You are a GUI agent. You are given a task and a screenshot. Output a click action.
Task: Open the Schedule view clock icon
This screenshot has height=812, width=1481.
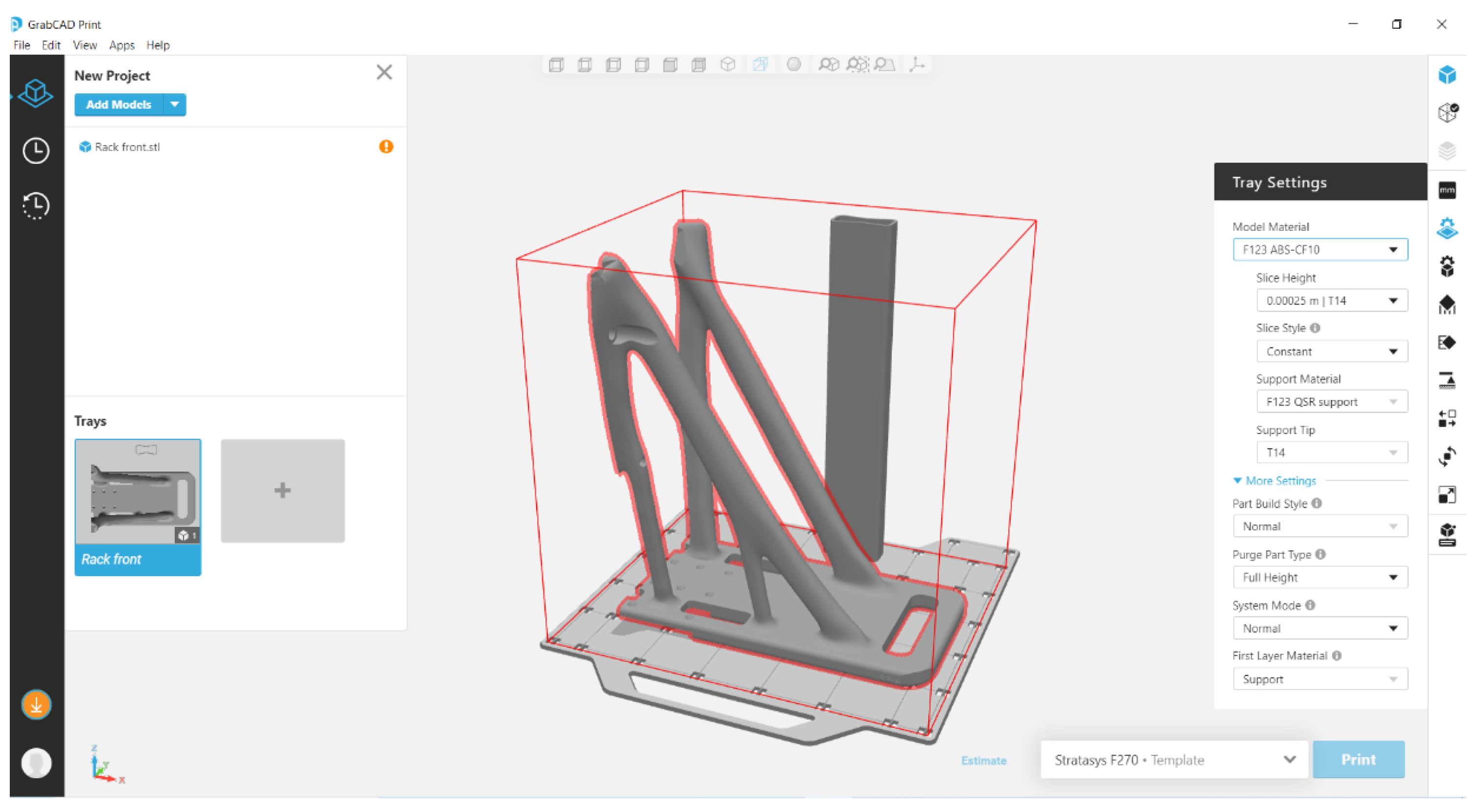point(36,151)
